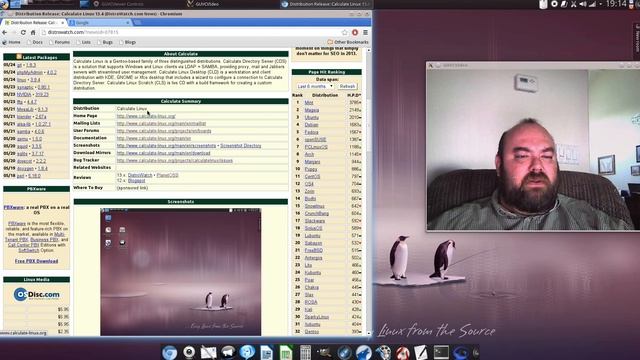The image size is (640, 360).
Task: Open the blue speech bubble messenger icon
Action: point(247,352)
